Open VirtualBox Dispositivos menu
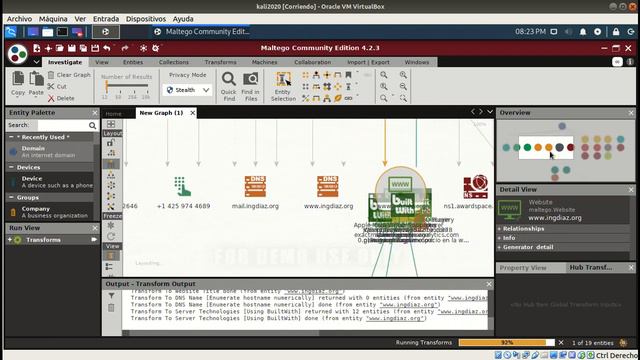 (x=146, y=19)
